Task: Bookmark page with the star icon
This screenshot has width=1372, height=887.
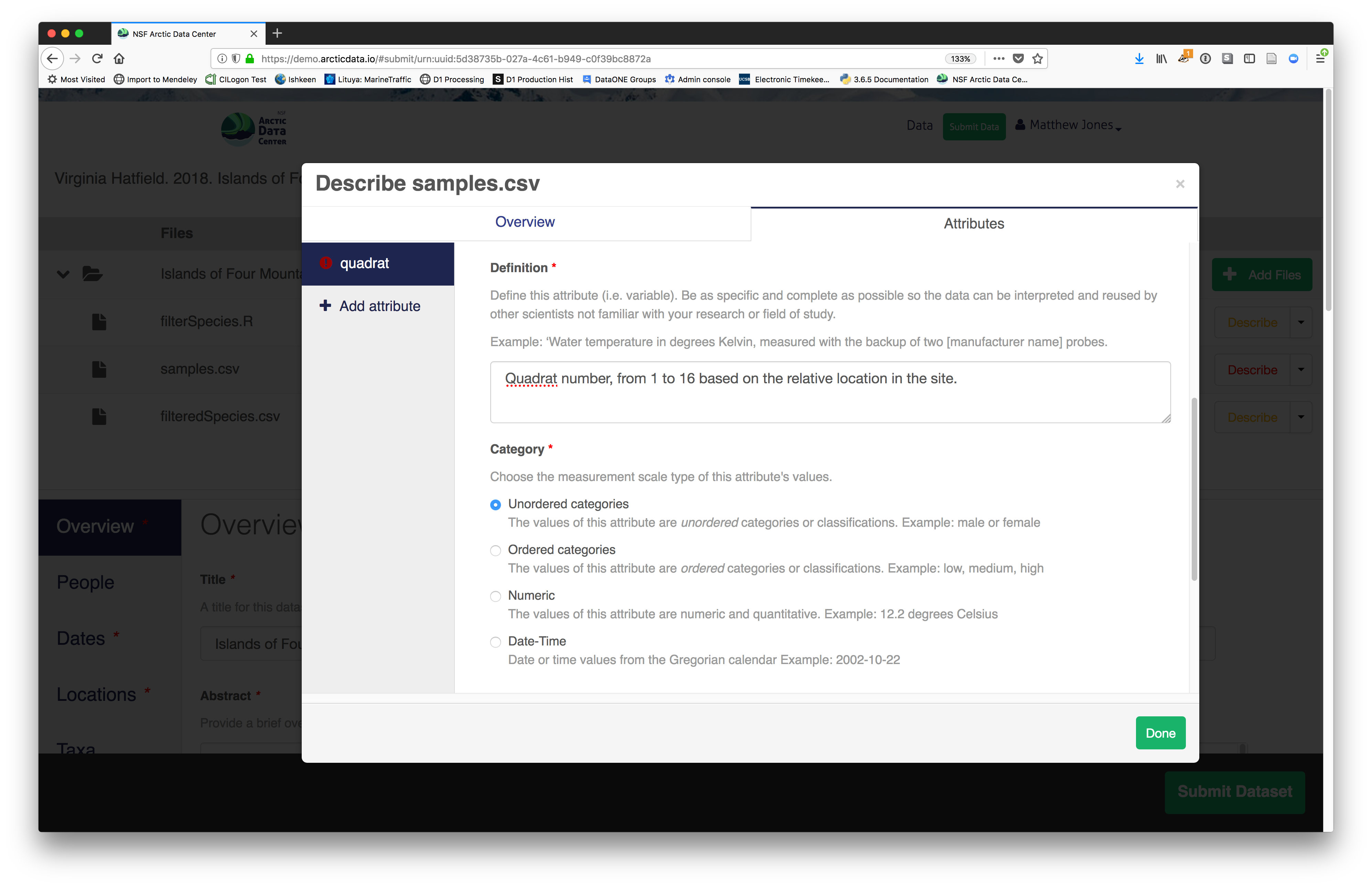Action: [1038, 58]
